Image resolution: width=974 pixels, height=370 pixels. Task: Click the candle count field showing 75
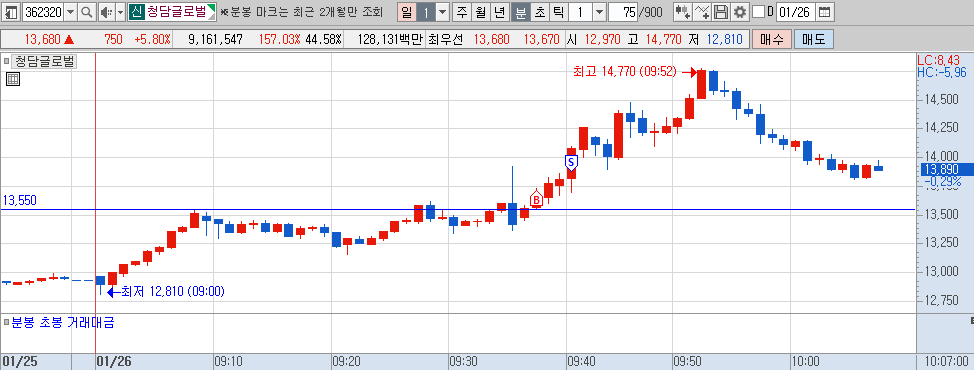tap(624, 12)
